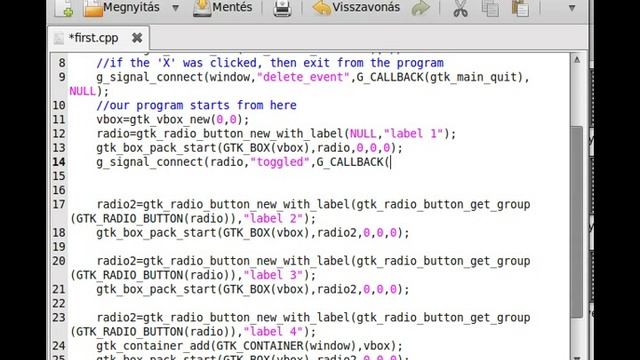
Task: Click the print icon
Action: 282,8
